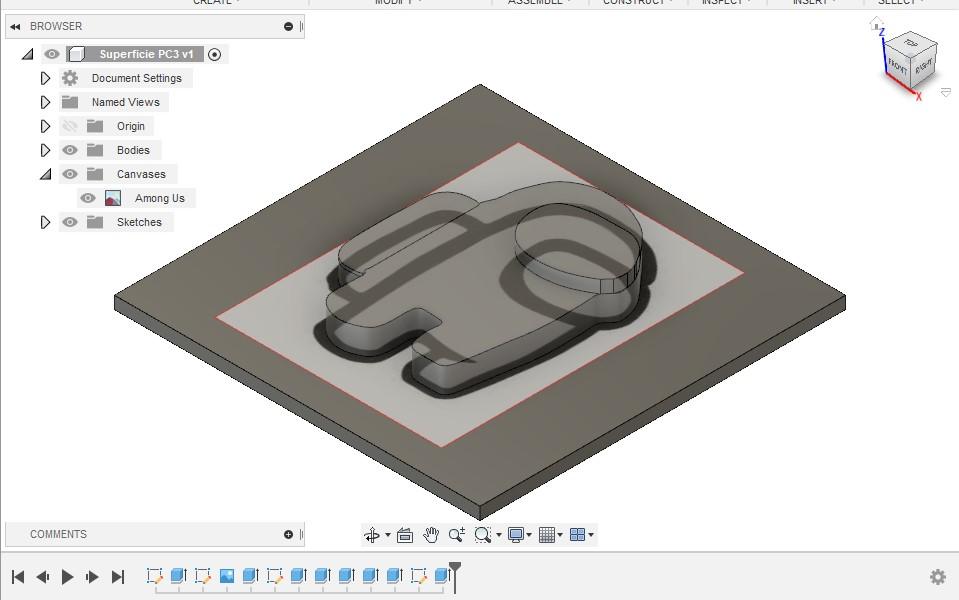Select the Sketches label in browser
Viewport: 959px width, 600px height.
(139, 222)
